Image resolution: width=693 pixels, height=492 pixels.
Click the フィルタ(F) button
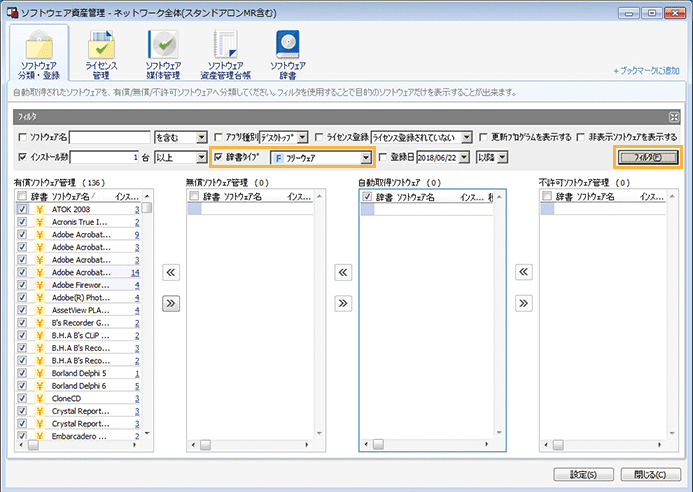[x=647, y=157]
